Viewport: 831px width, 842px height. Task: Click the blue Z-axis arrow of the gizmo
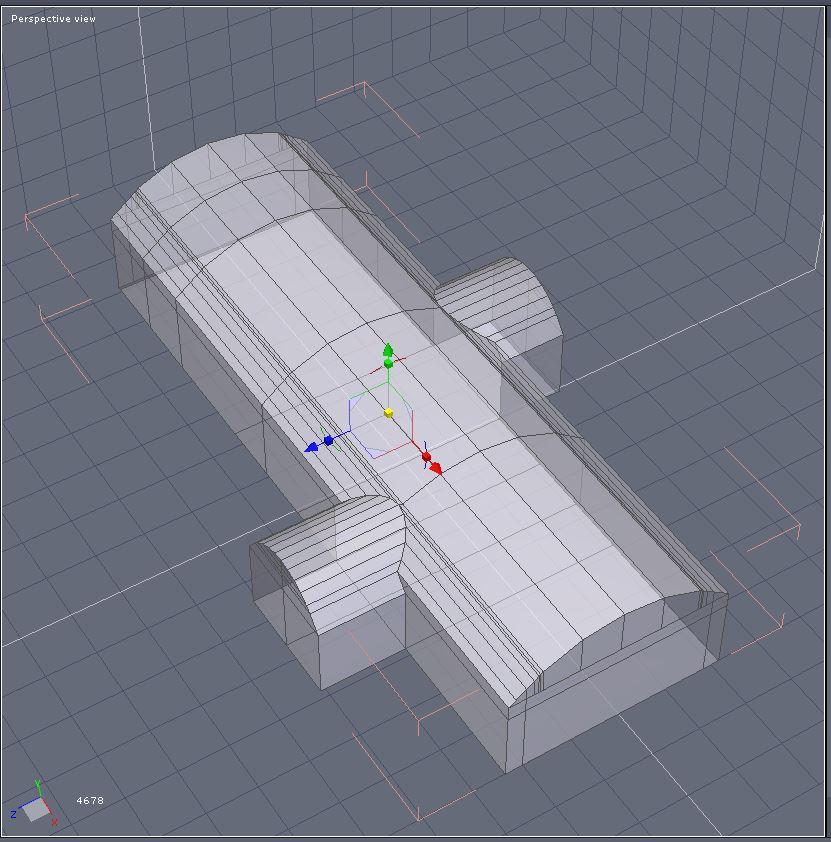coord(311,447)
